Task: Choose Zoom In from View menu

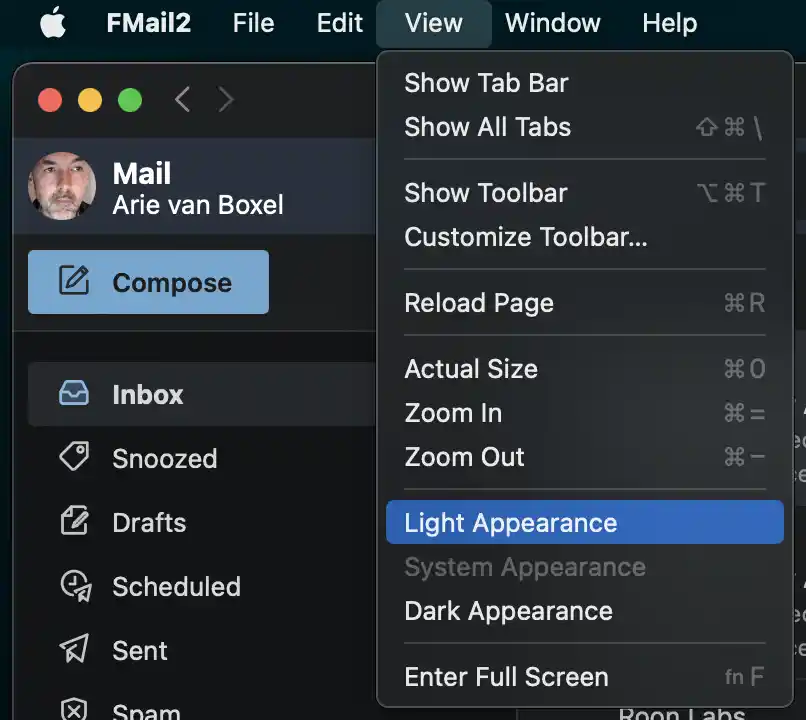Action: coord(584,413)
